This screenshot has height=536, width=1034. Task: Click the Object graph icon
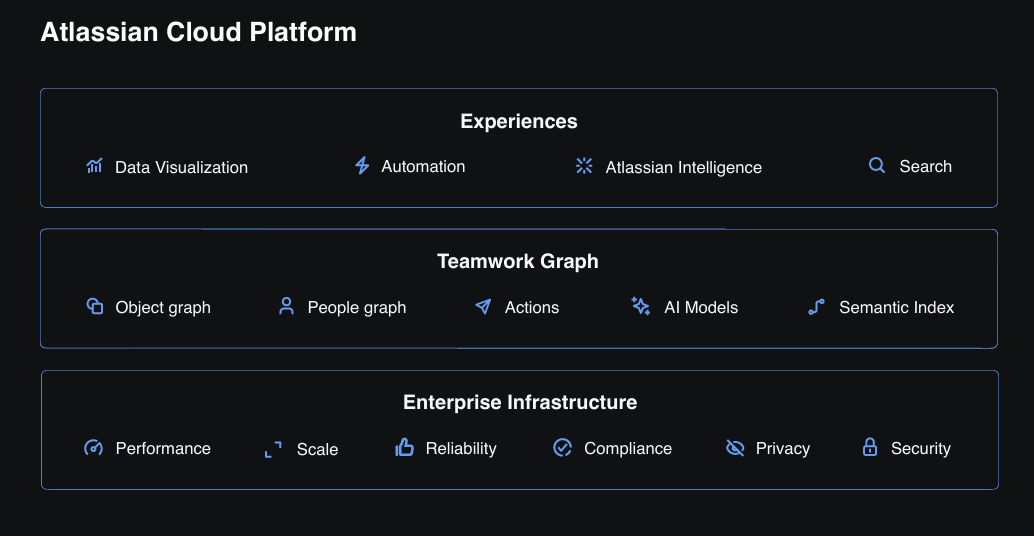coord(95,307)
